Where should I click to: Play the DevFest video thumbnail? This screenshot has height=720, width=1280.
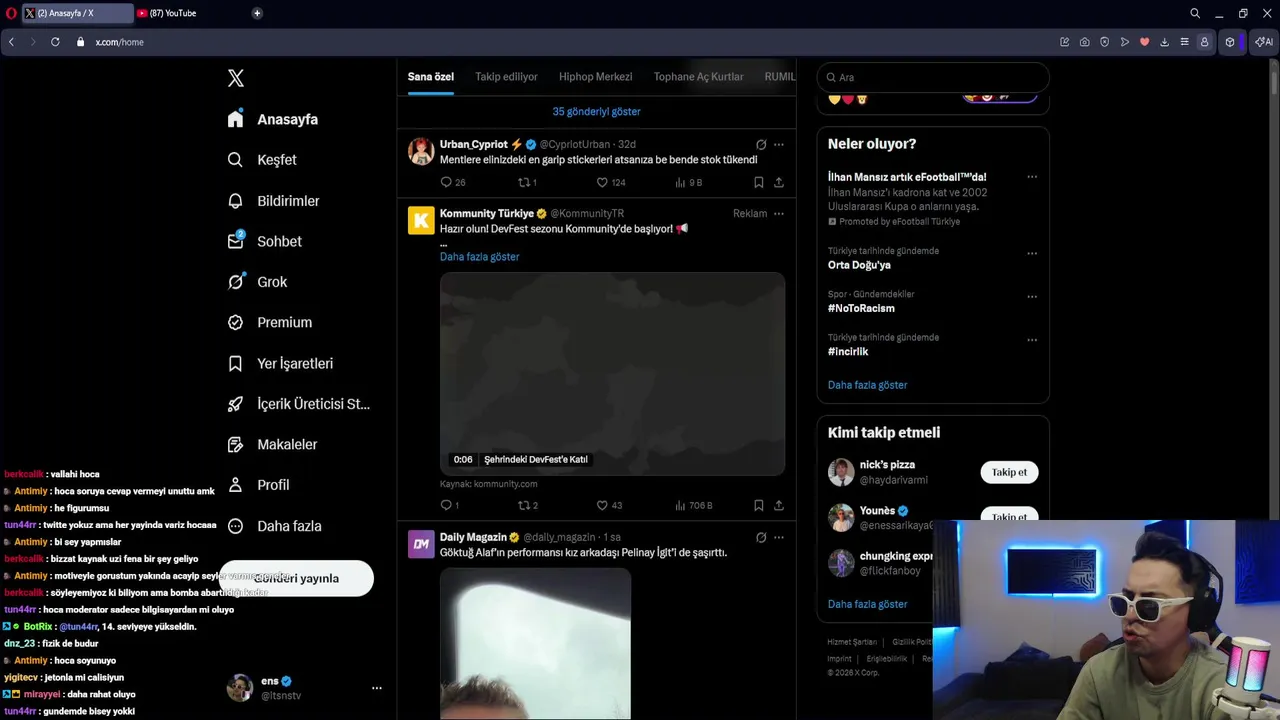click(x=612, y=374)
